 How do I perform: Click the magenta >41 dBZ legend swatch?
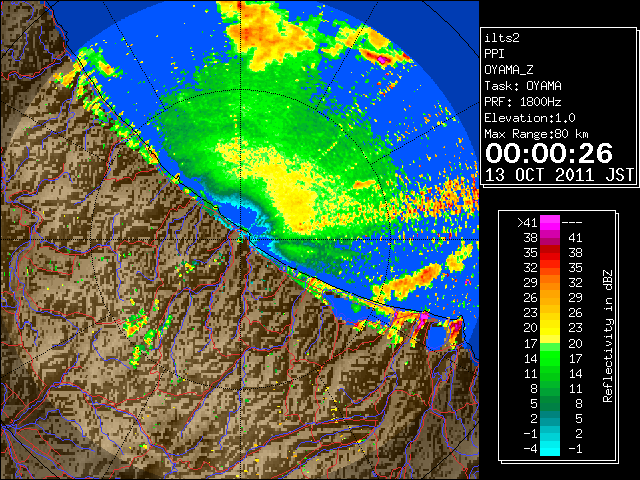pos(550,222)
